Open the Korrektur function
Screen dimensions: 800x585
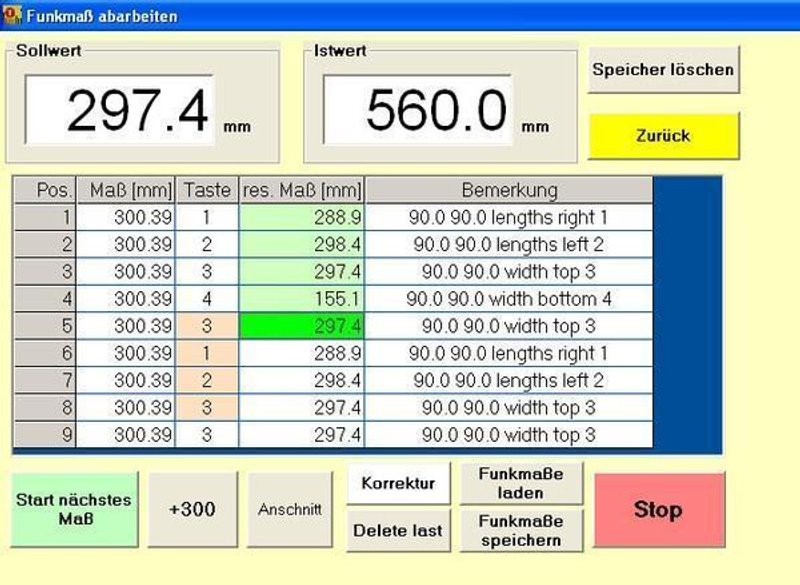click(x=397, y=483)
